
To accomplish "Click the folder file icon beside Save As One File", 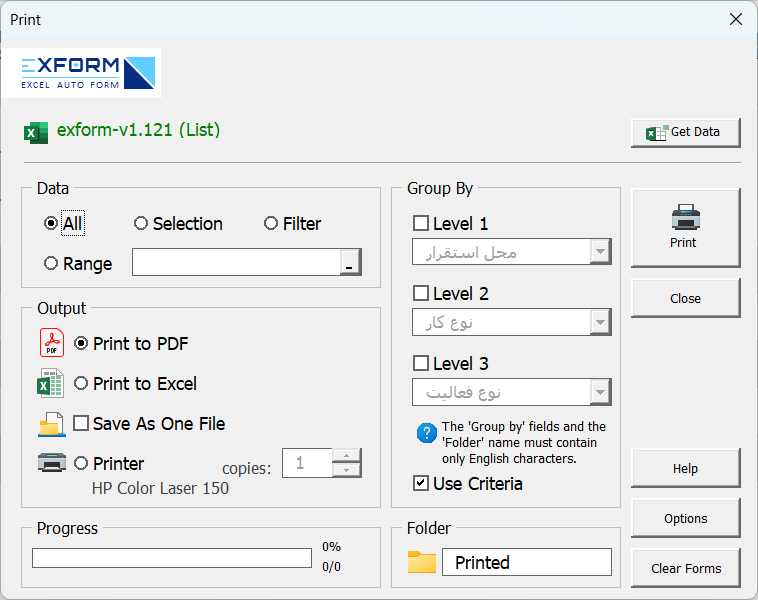I will click(x=52, y=424).
